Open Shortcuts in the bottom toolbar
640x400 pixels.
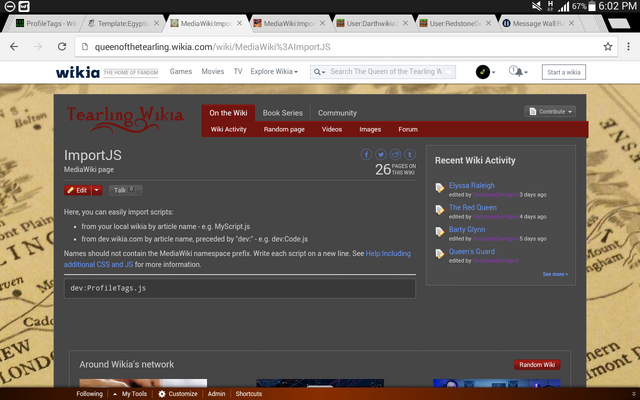[249, 393]
